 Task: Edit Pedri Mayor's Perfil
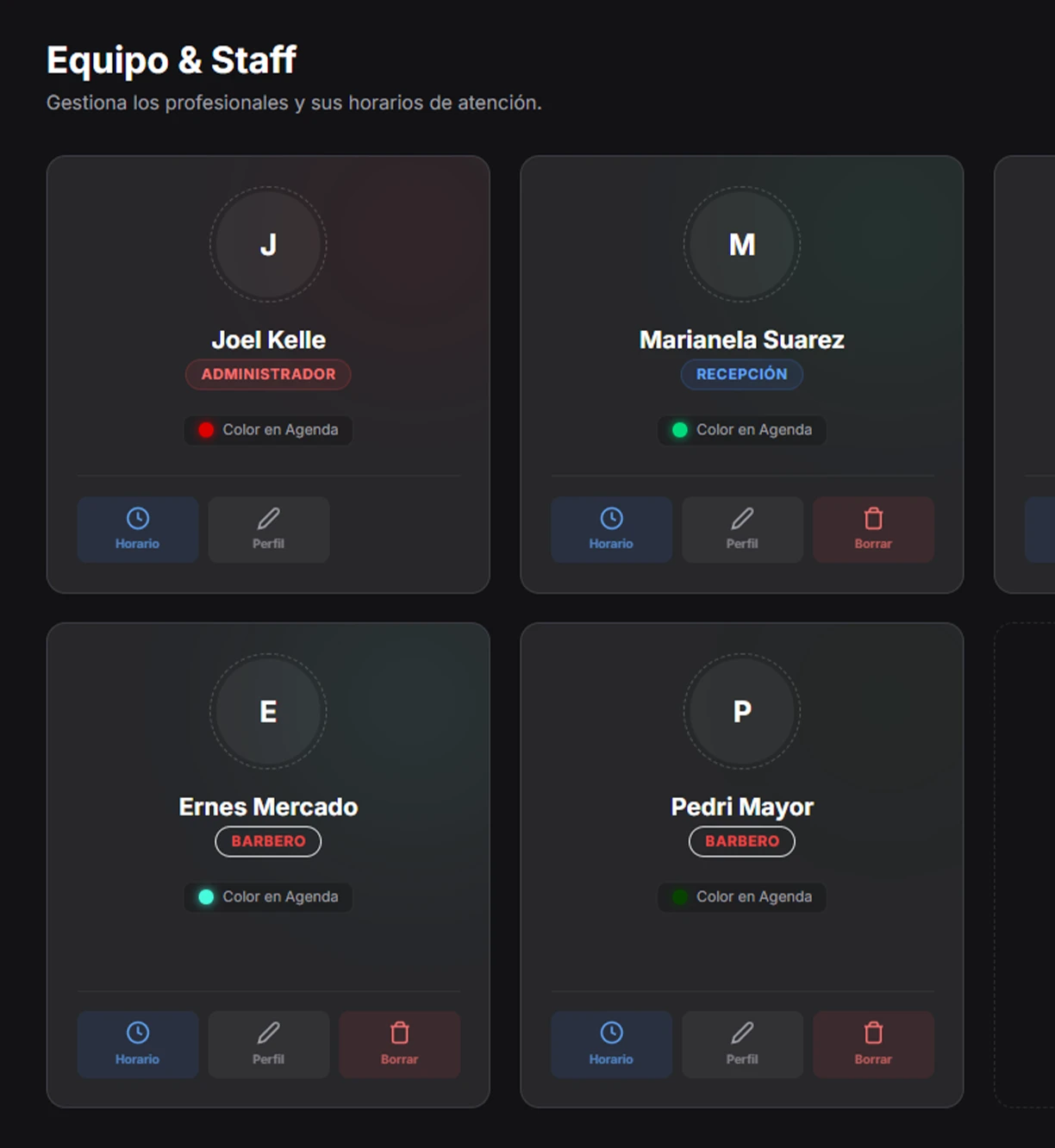tap(741, 1044)
